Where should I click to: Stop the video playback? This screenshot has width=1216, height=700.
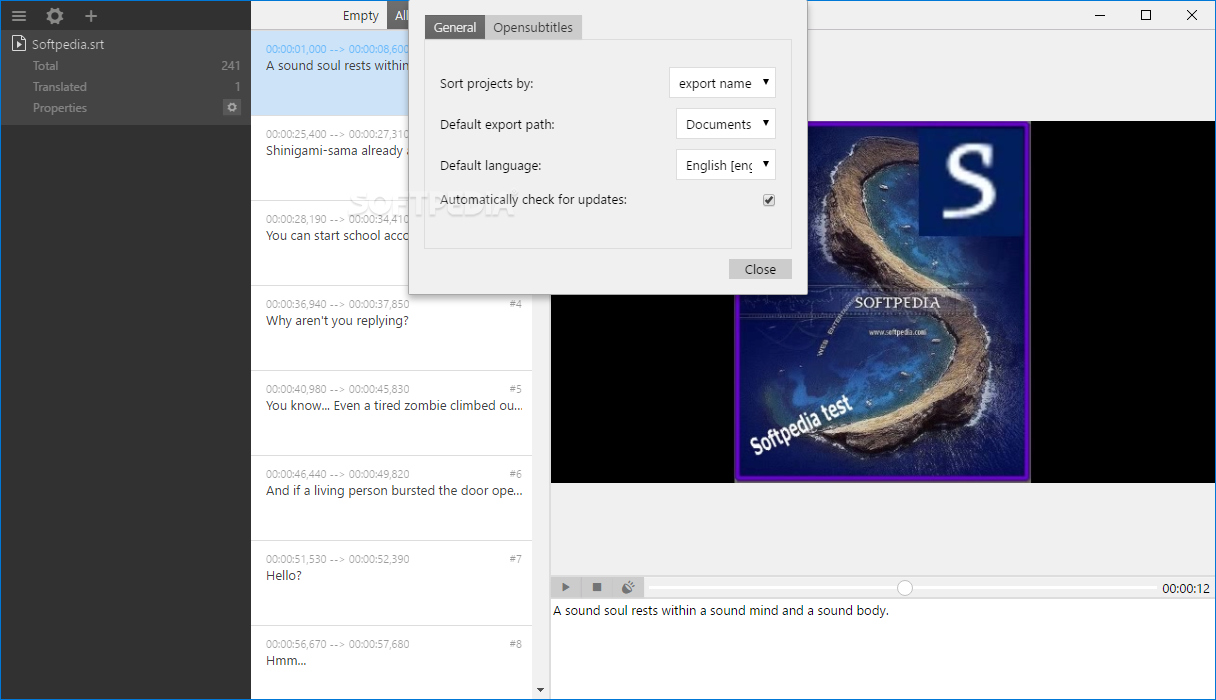click(597, 588)
